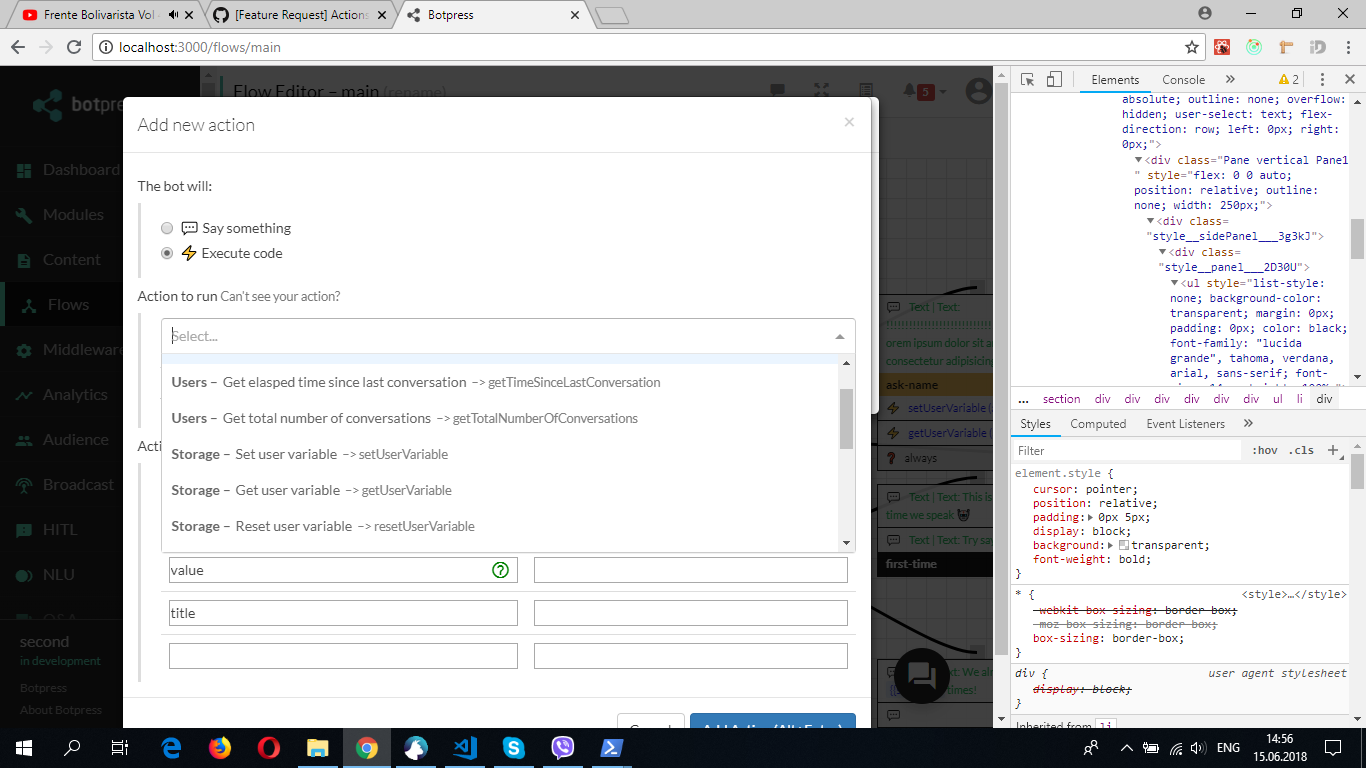
Task: Select the NLU sidebar icon
Action: pyautogui.click(x=24, y=574)
